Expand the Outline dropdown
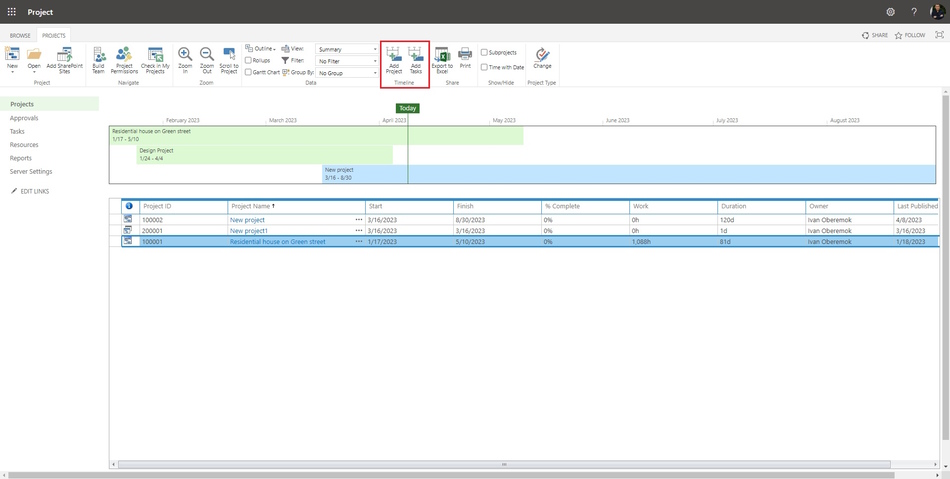 tap(261, 48)
